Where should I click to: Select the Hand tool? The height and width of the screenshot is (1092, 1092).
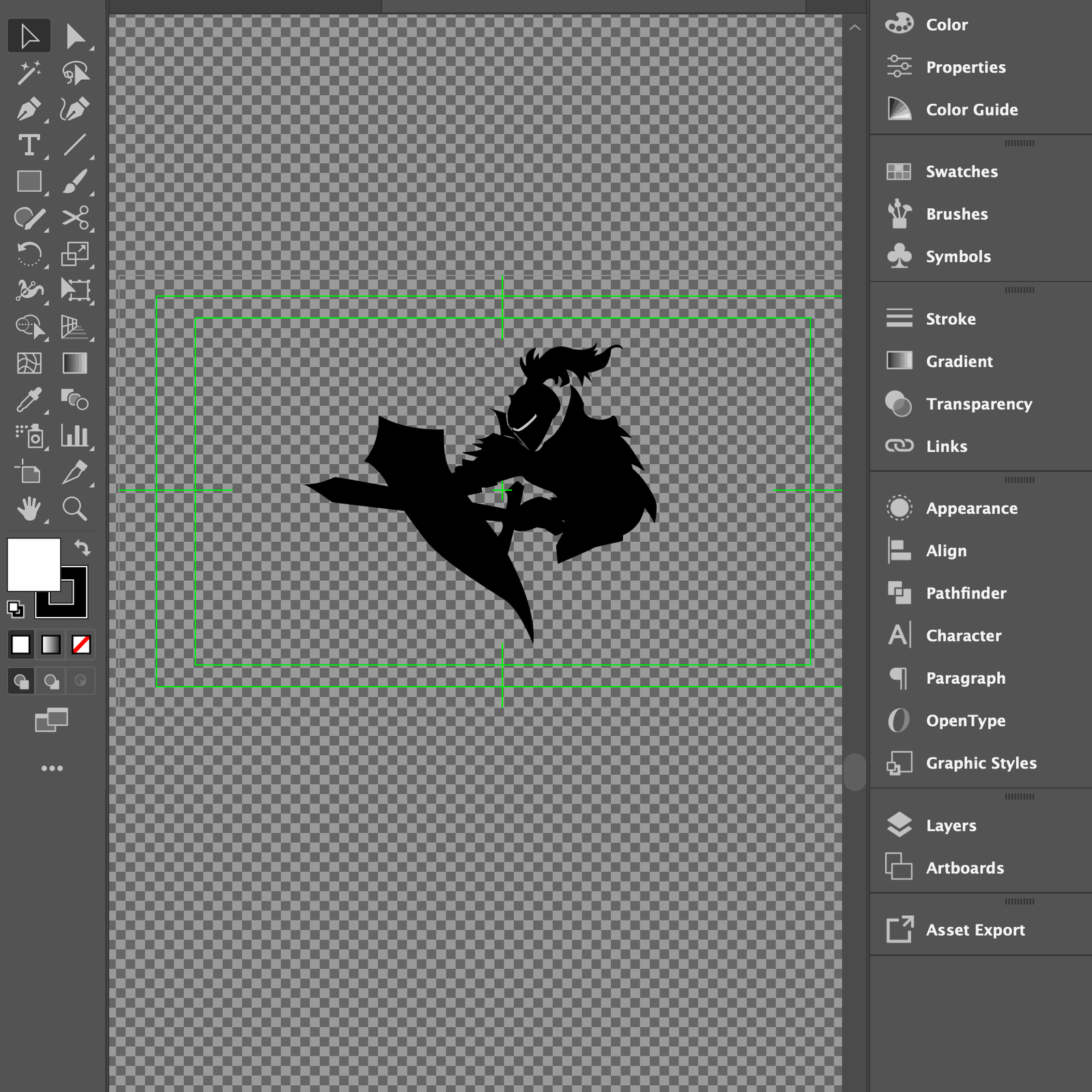(29, 510)
